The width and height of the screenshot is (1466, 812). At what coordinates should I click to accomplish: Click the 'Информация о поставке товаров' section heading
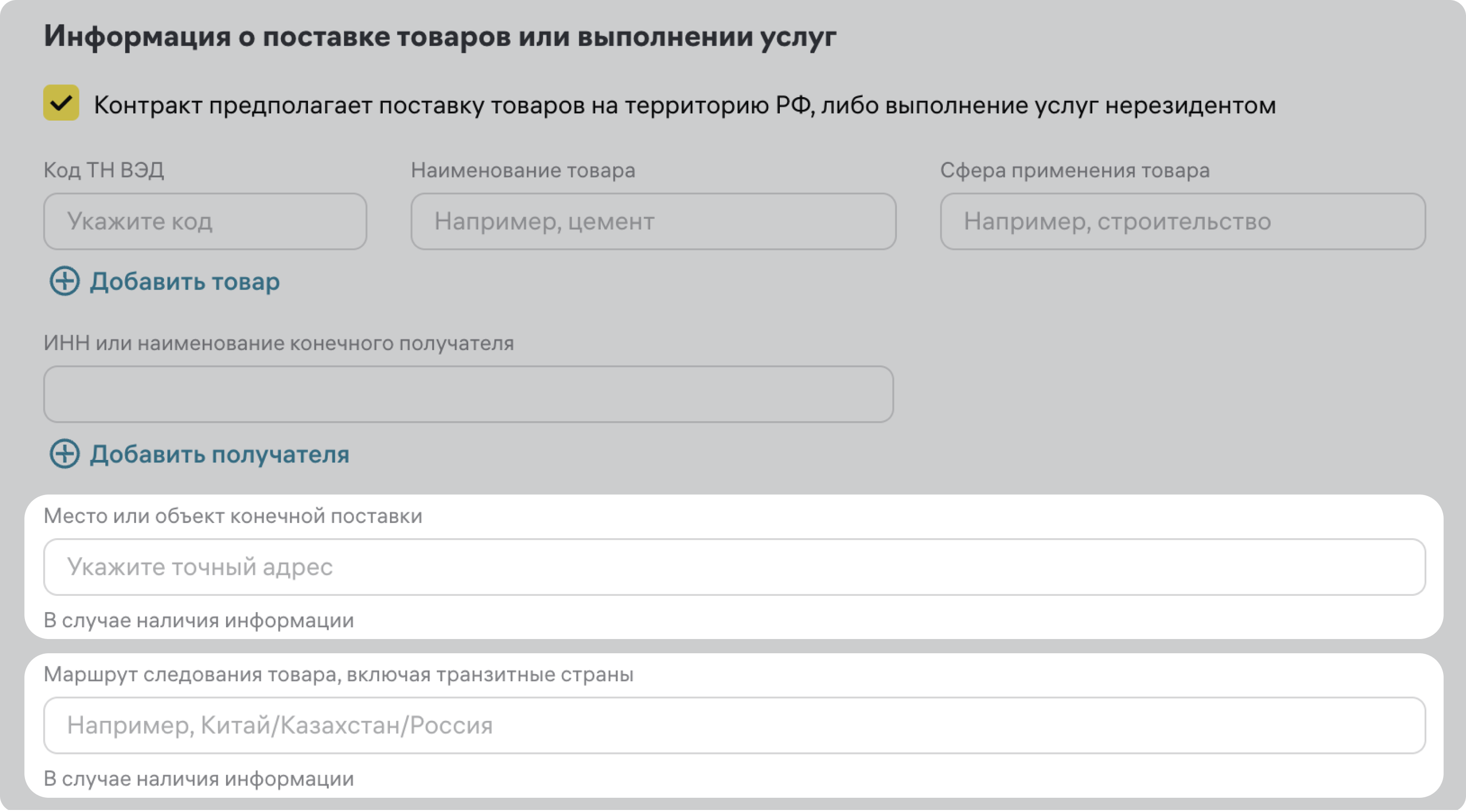[439, 37]
